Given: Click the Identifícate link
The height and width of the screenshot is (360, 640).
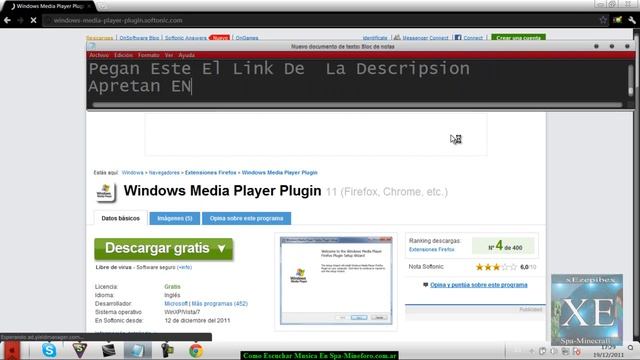Looking at the screenshot, I should (x=375, y=38).
